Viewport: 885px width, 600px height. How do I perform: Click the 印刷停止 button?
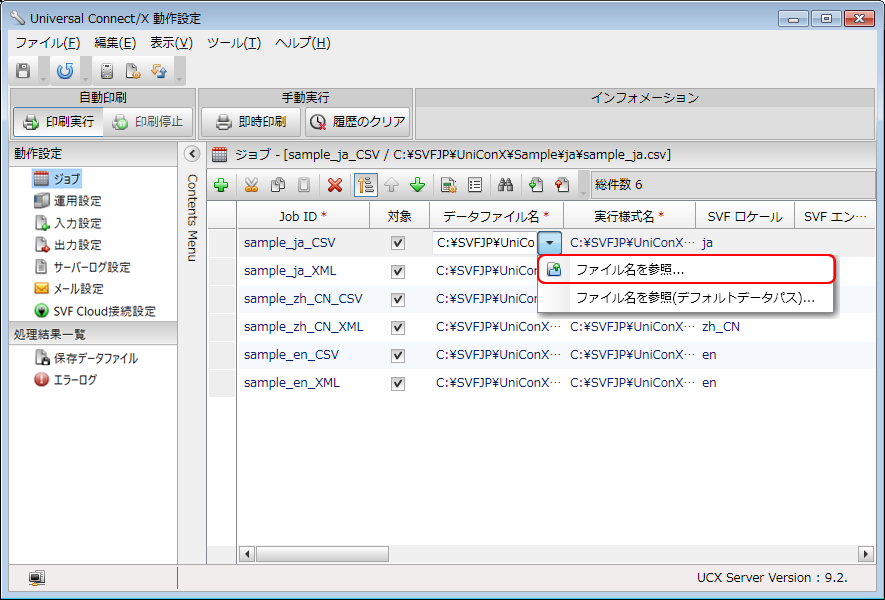click(148, 121)
